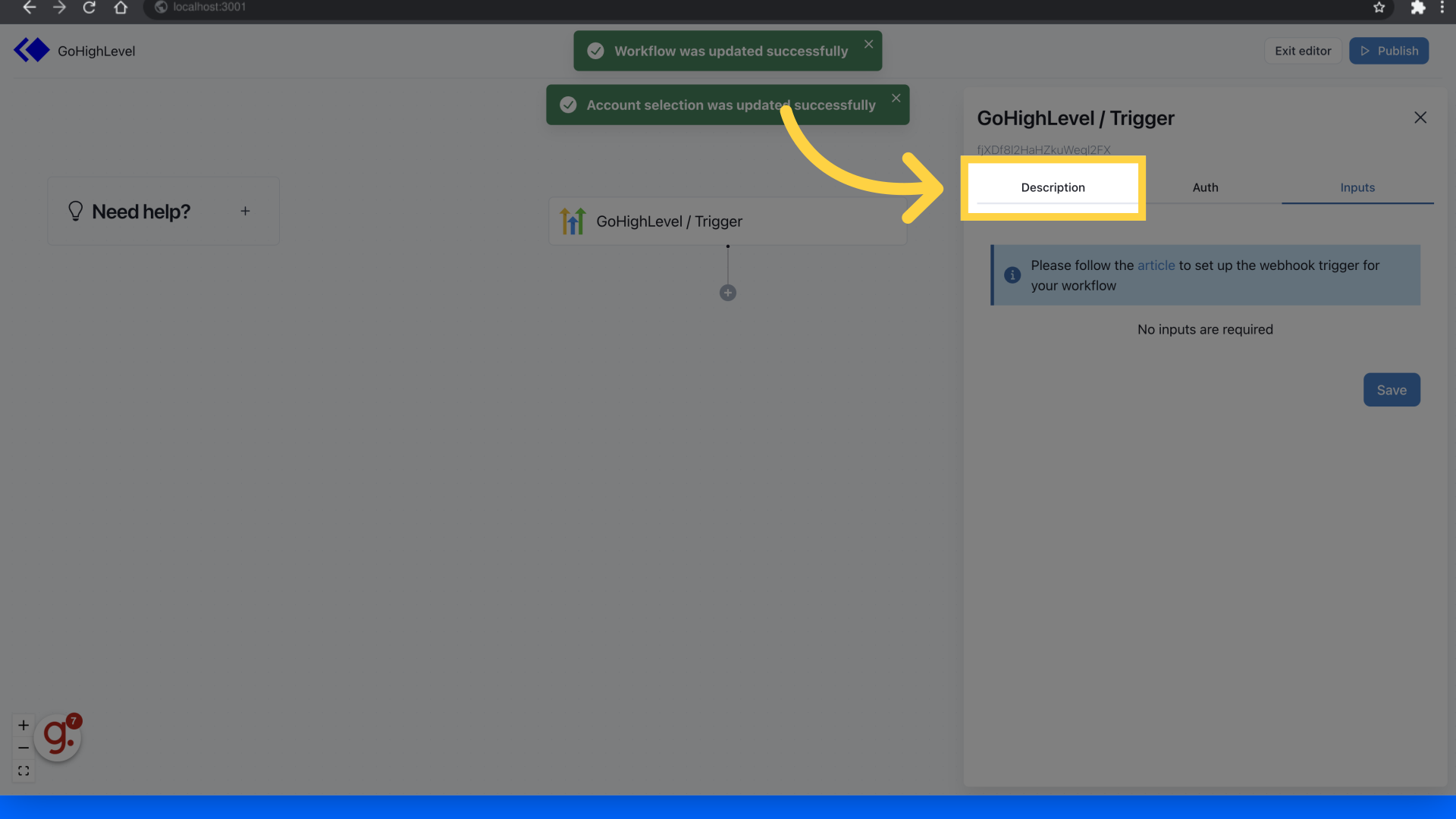Image resolution: width=1456 pixels, height=819 pixels.
Task: Dismiss the 'Account selection was updated' toast
Action: click(896, 98)
